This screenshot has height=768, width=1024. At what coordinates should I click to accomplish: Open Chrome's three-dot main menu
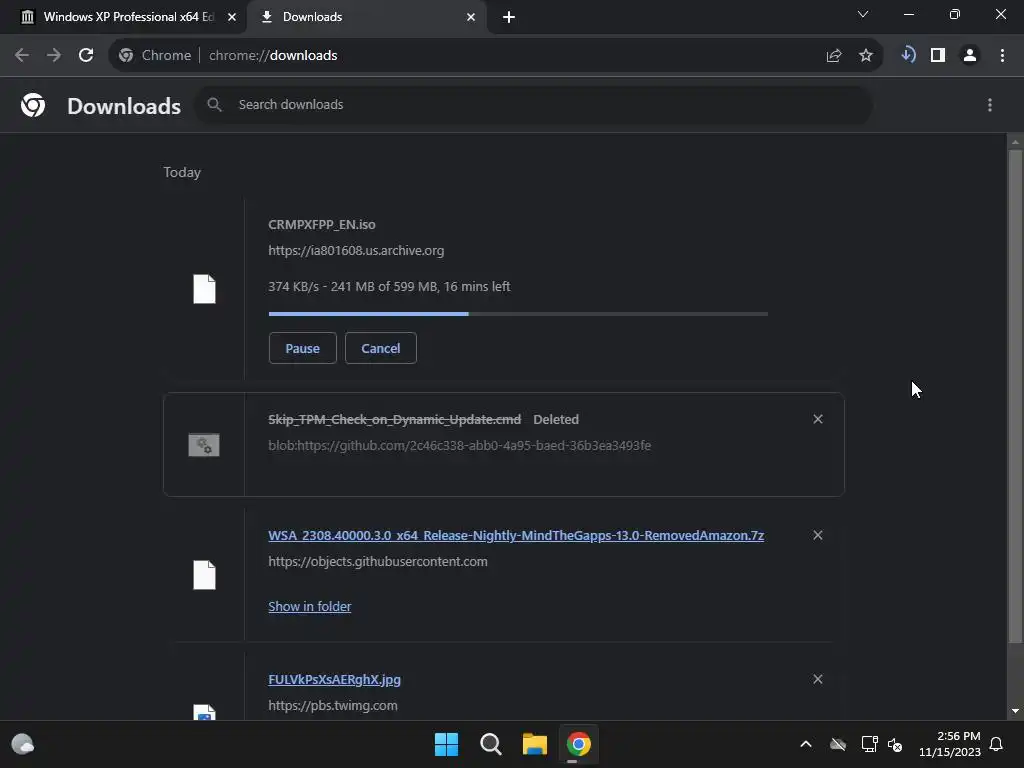coord(1002,56)
